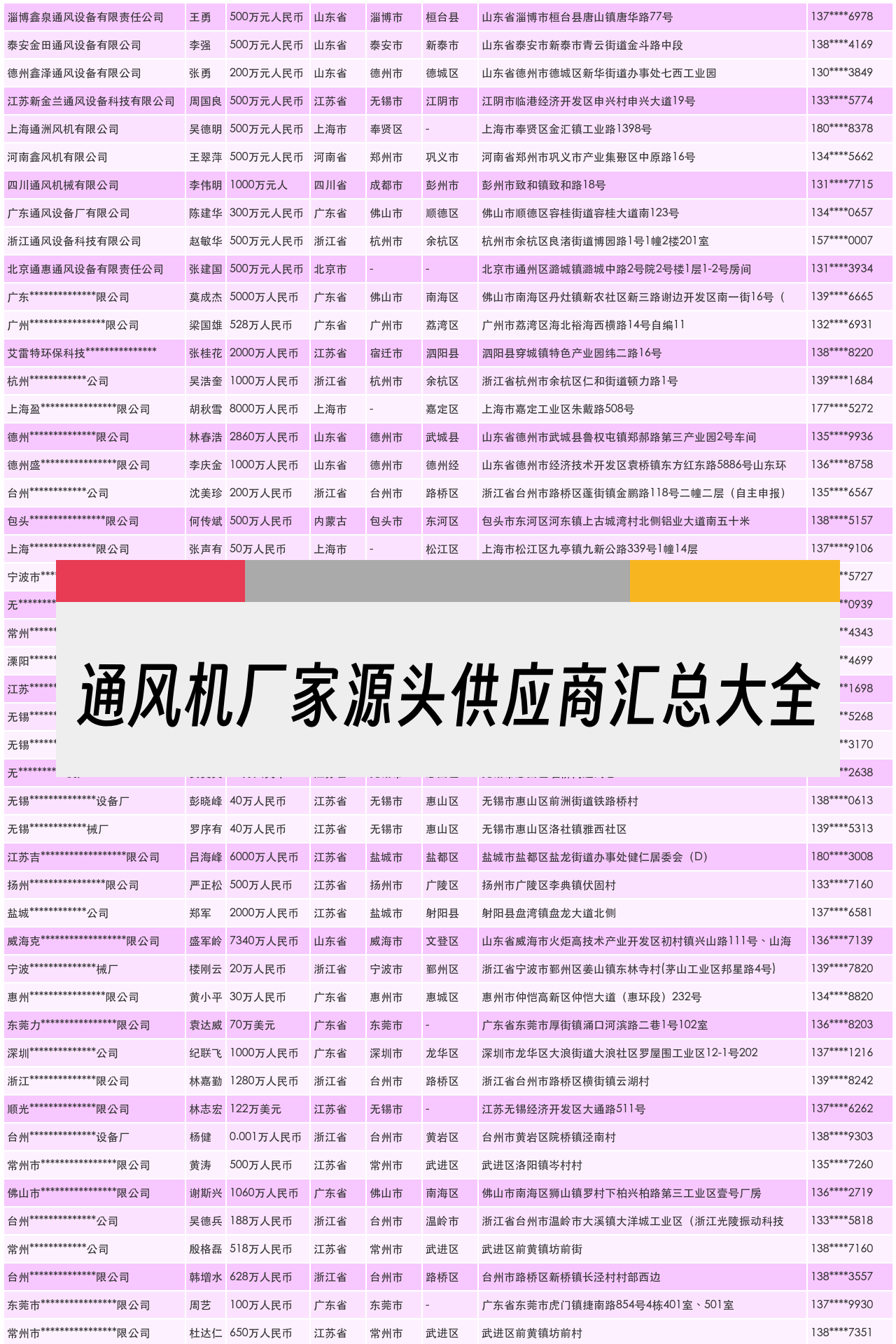Select phone number 180****8378

coord(842,128)
